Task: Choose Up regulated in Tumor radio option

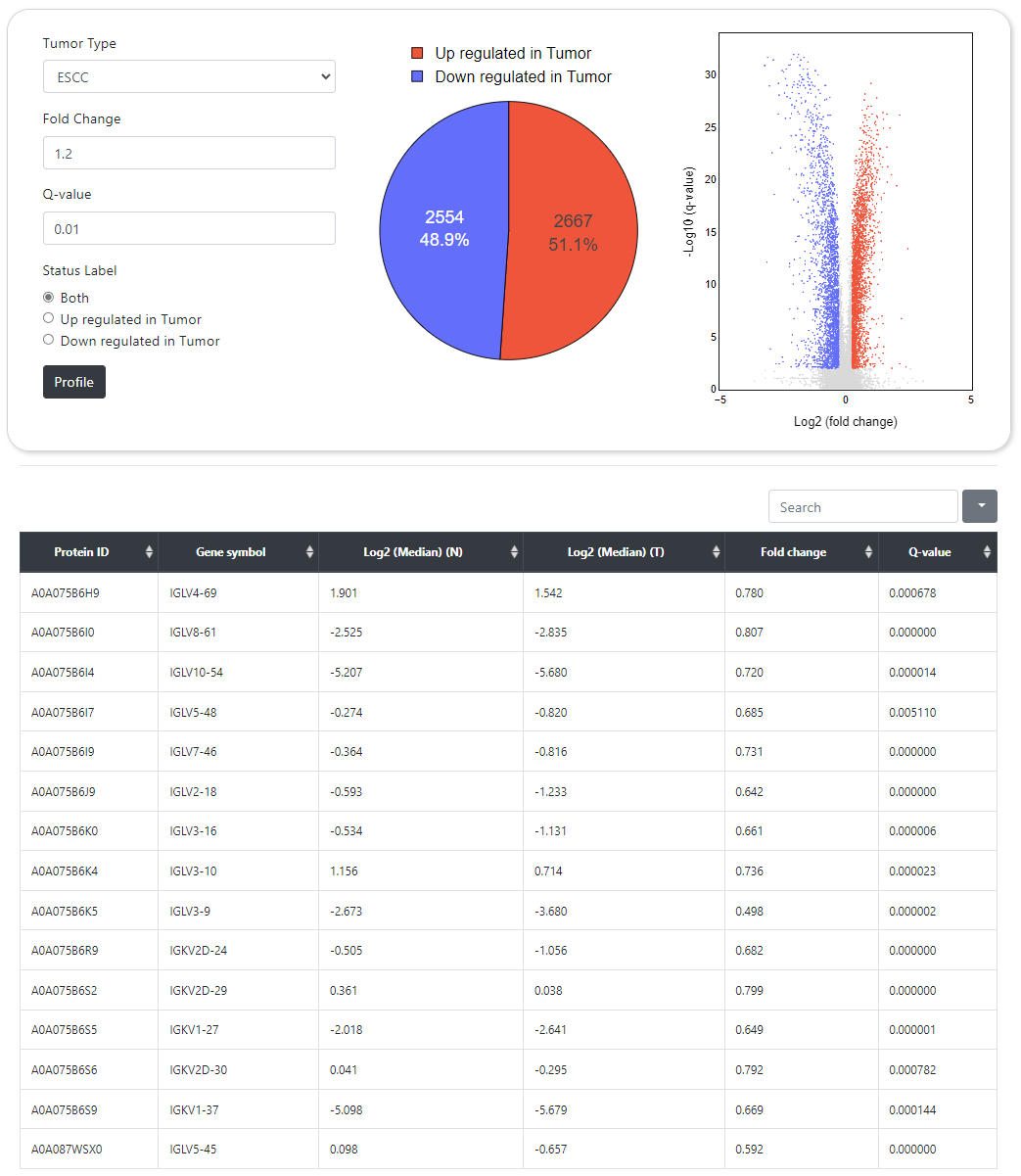Action: pos(49,319)
